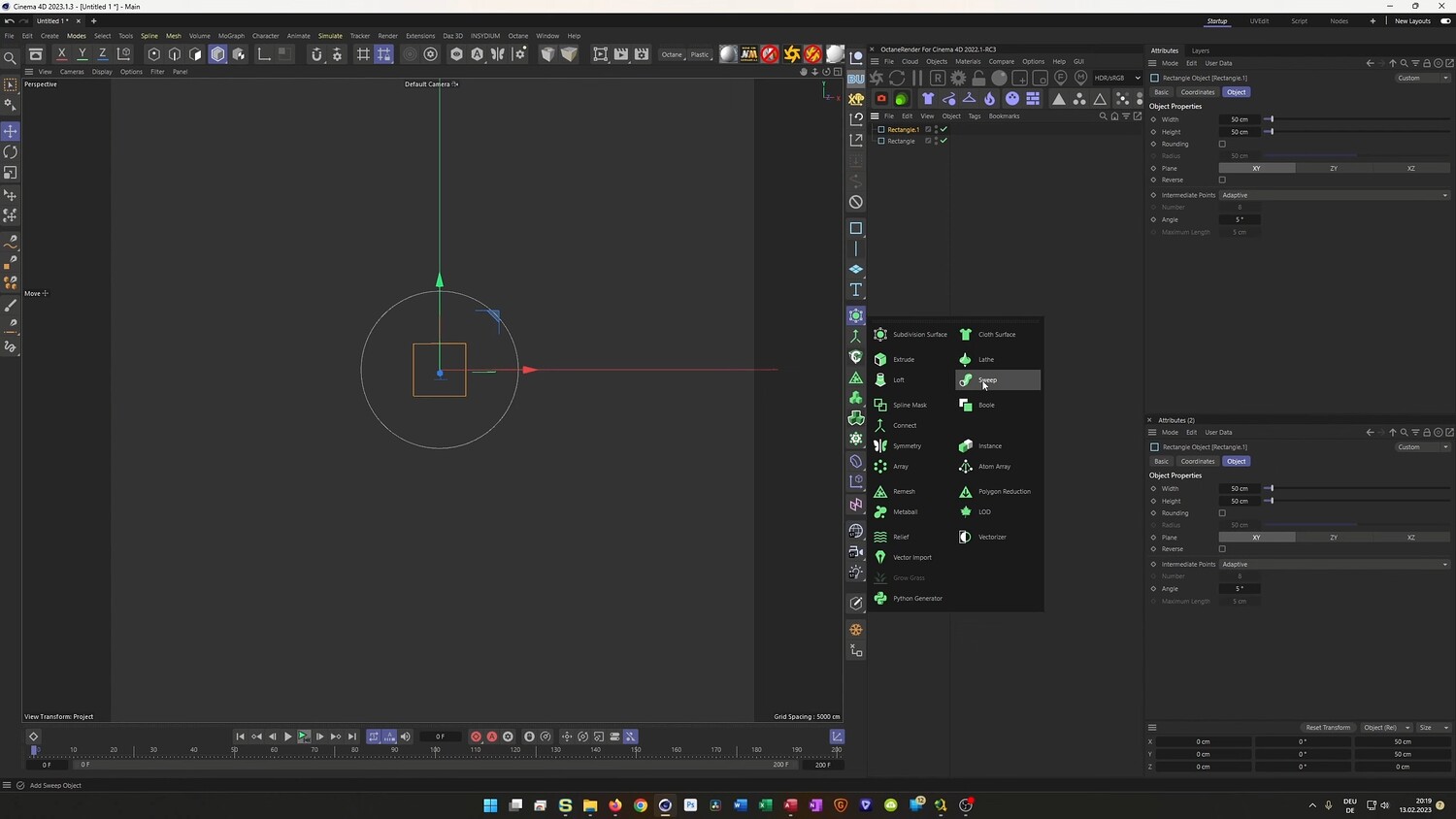1456x819 pixels.
Task: Enable Rounding checkbox in Attributes (2) panel
Action: point(1222,513)
